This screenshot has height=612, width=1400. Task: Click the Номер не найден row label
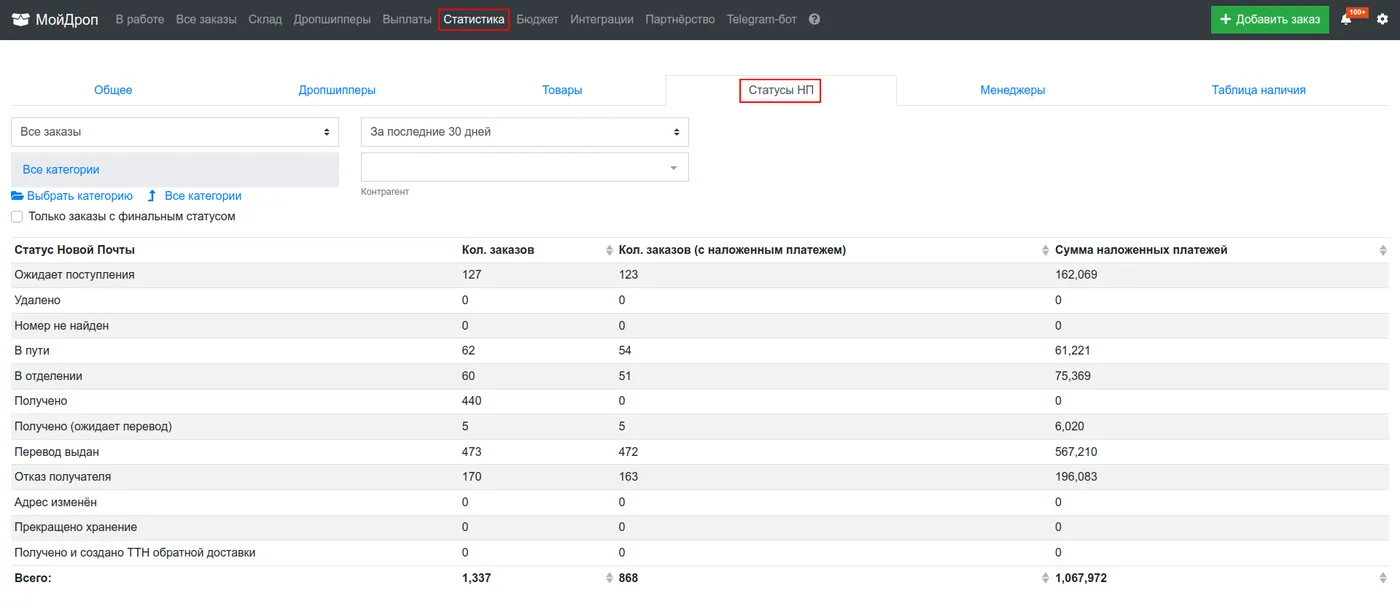pyautogui.click(x=62, y=326)
